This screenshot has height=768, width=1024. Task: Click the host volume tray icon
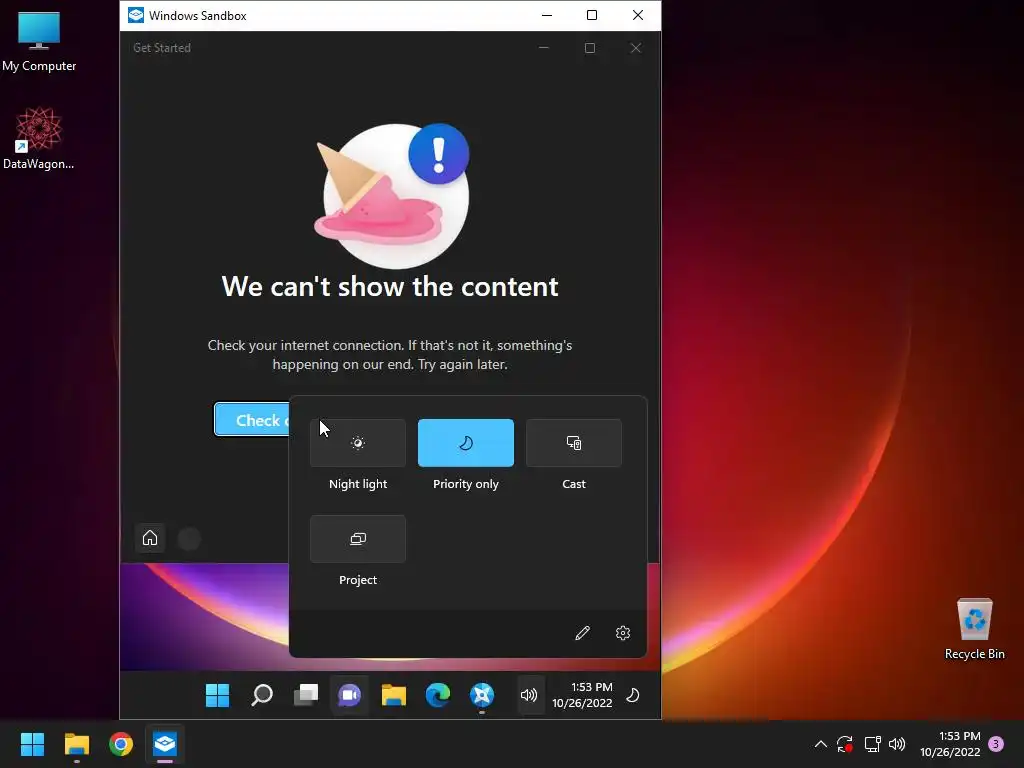click(897, 744)
